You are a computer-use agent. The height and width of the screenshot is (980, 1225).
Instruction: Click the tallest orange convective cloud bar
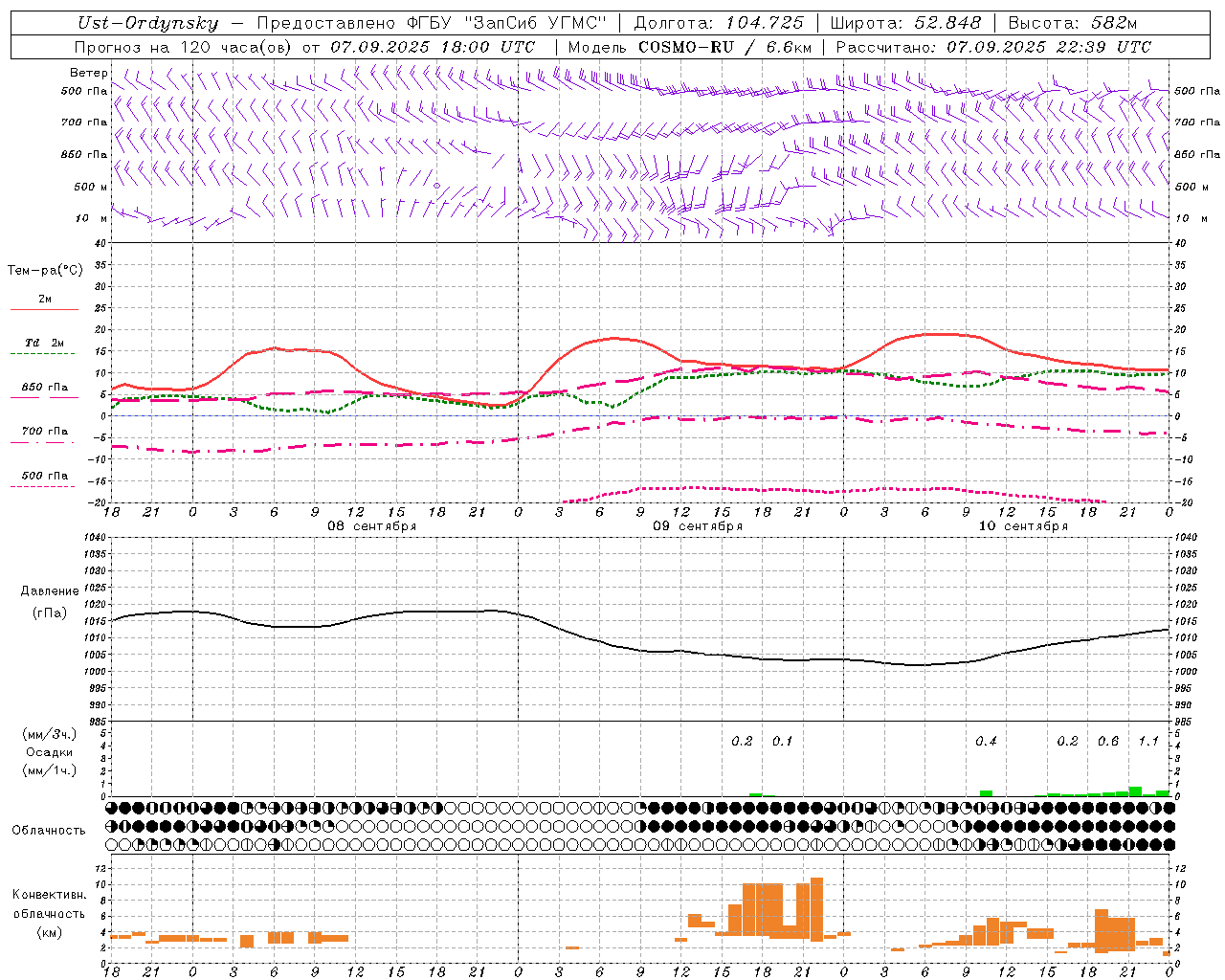(x=816, y=909)
